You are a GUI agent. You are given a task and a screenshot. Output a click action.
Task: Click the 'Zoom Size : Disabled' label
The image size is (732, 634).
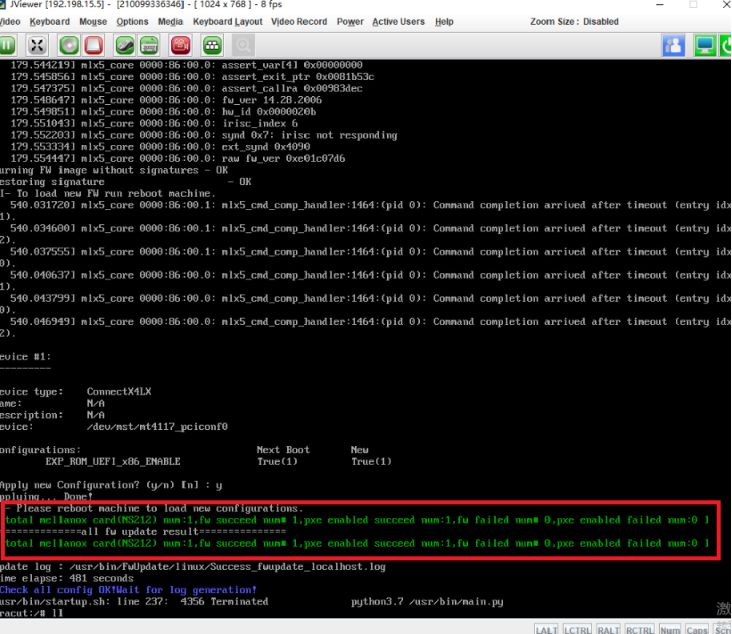pos(574,21)
